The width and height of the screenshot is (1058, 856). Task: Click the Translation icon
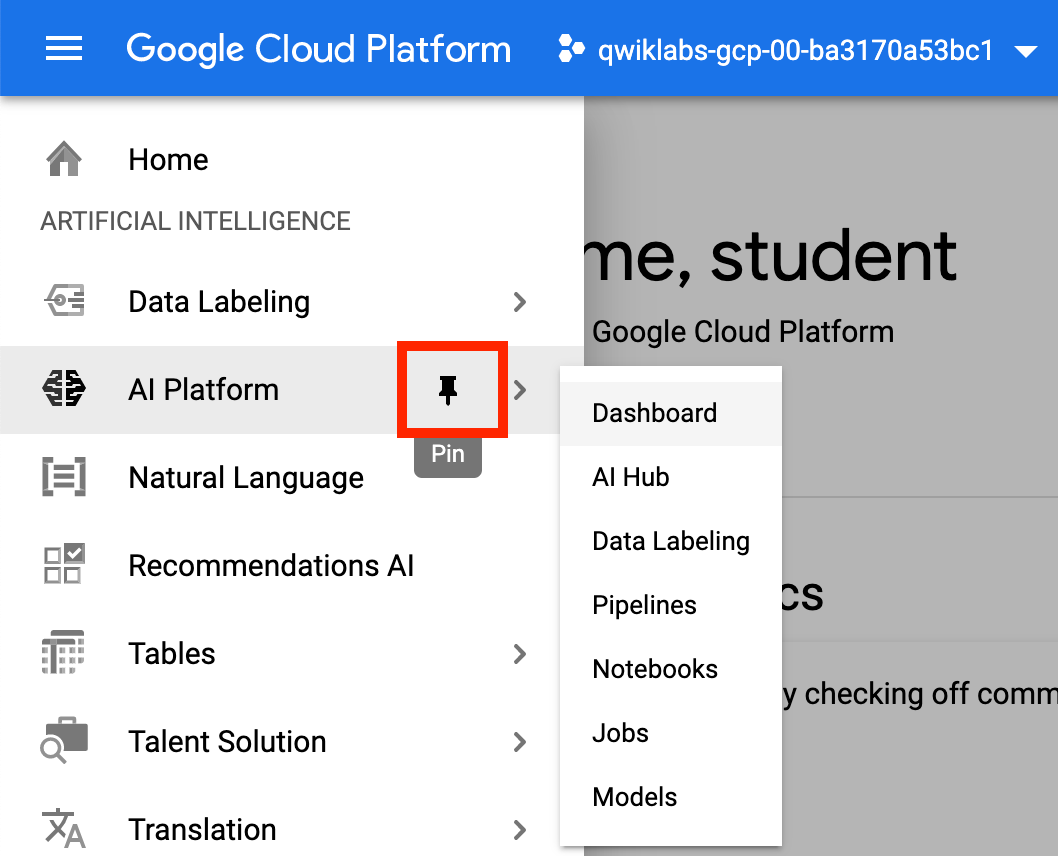[x=64, y=829]
